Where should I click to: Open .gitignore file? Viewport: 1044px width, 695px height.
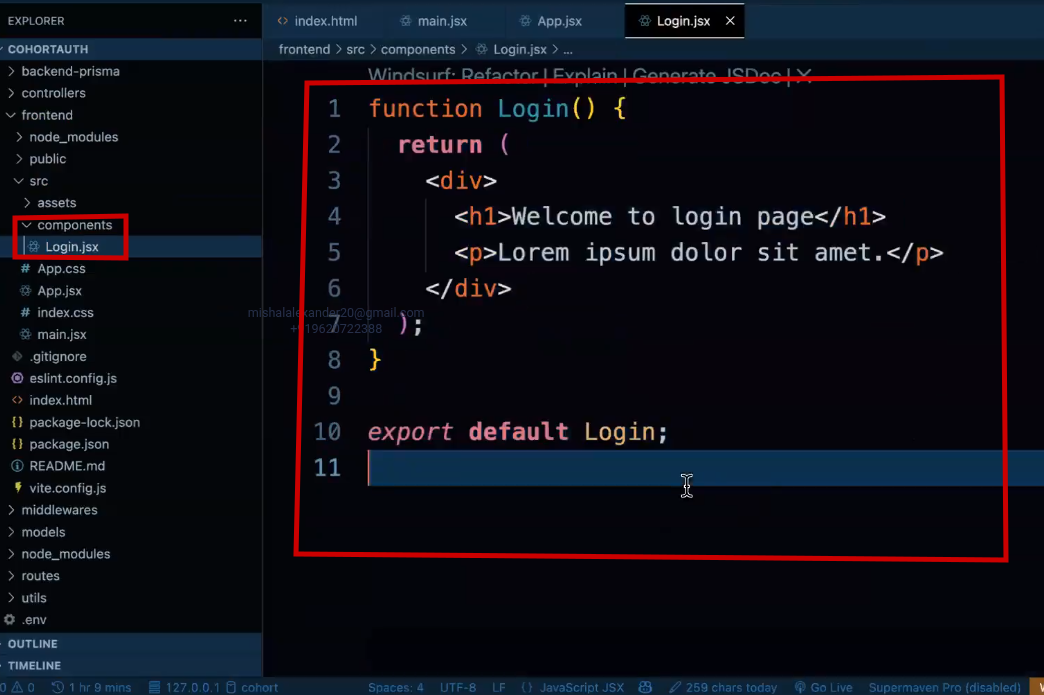[x=58, y=357]
